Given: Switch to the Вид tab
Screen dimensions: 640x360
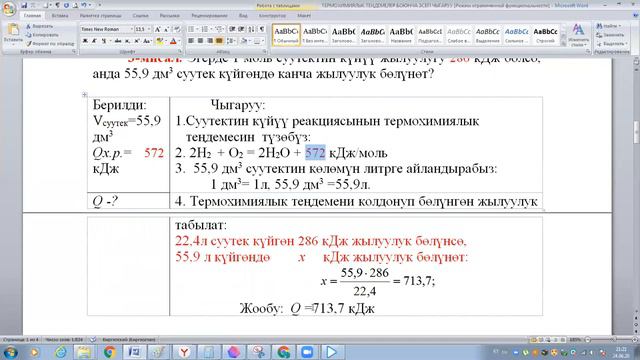Looking at the screenshot, I should click(x=243, y=16).
